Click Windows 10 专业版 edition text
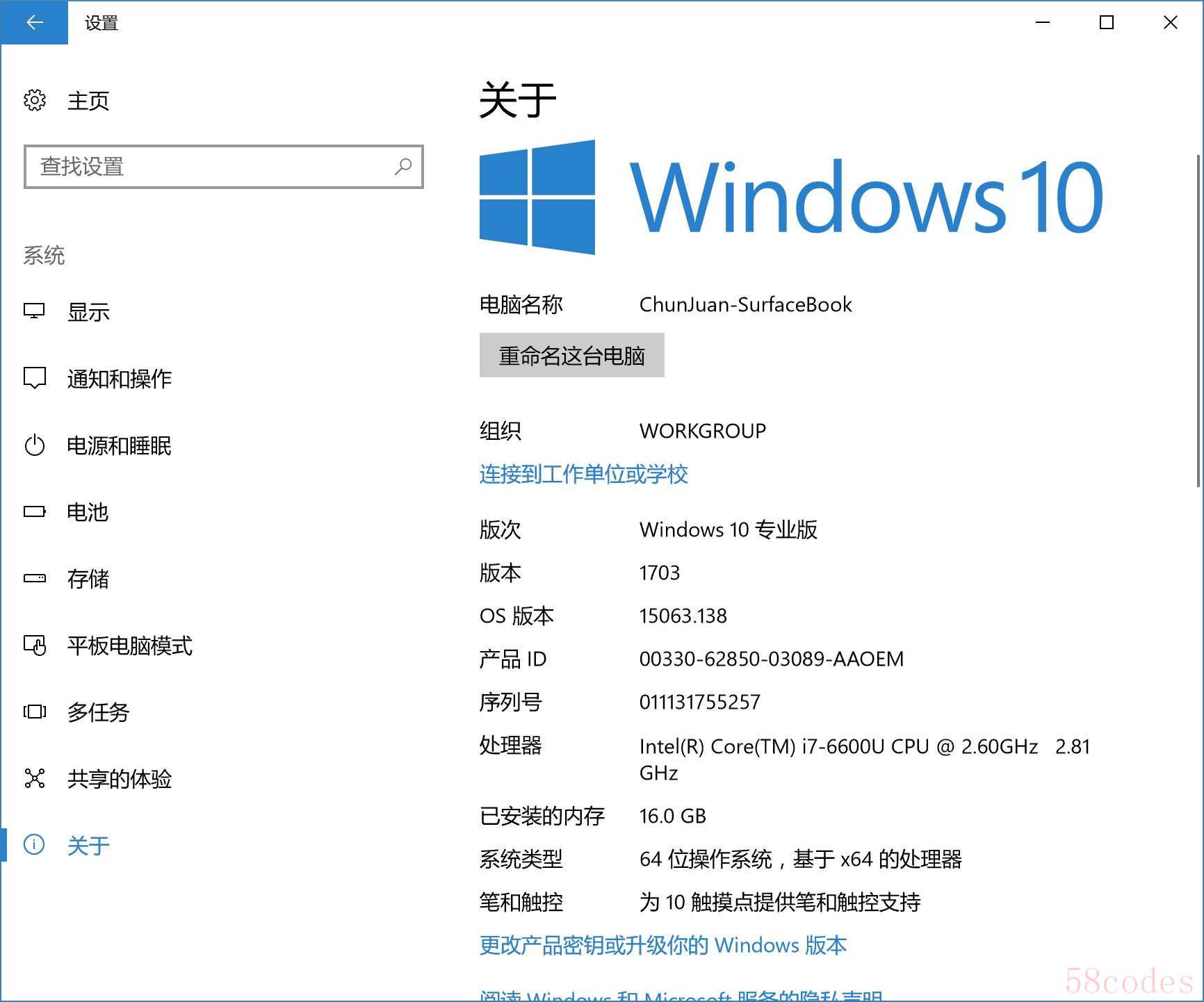 coord(728,529)
